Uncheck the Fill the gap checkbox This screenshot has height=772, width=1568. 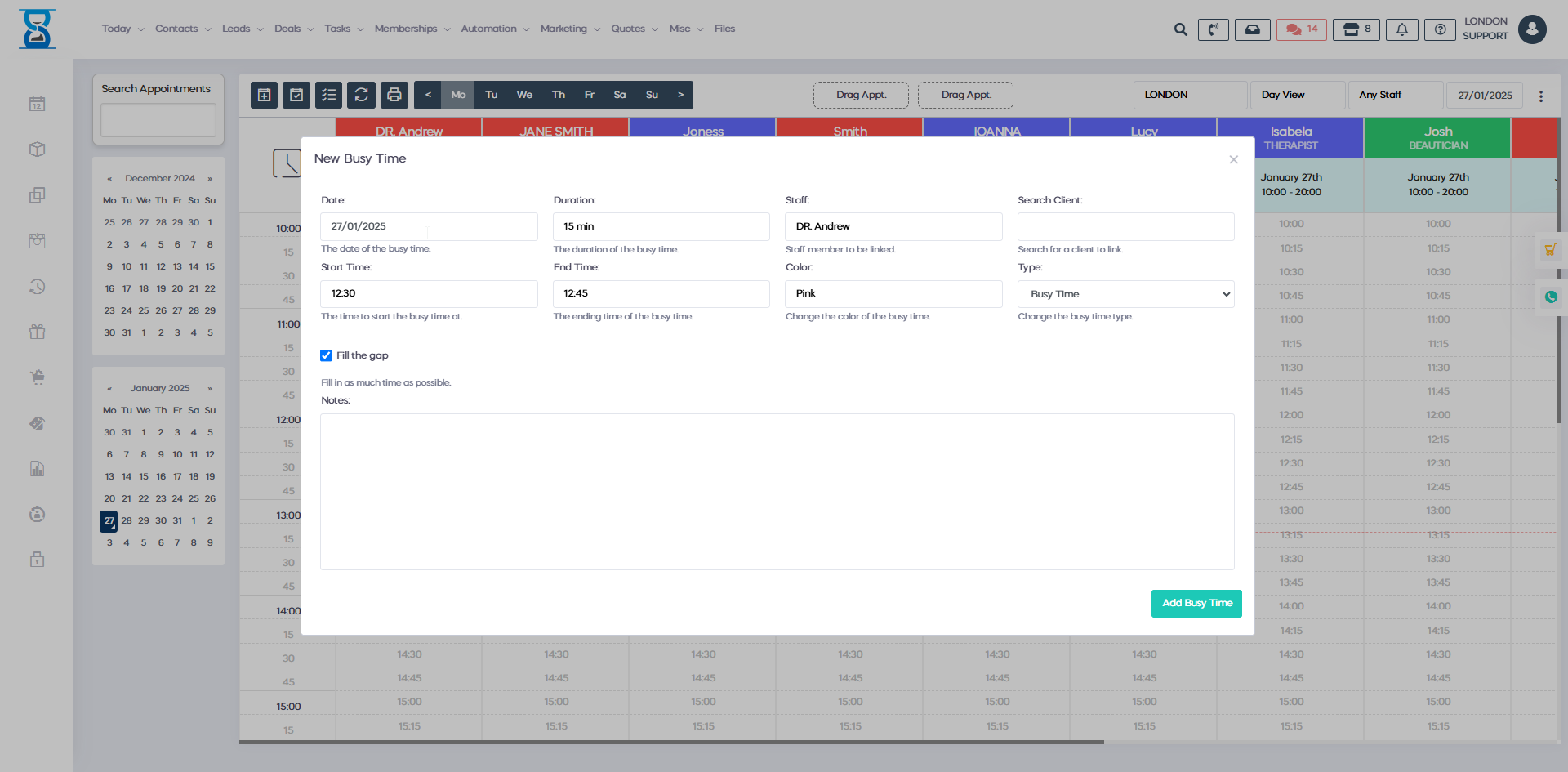[x=326, y=355]
